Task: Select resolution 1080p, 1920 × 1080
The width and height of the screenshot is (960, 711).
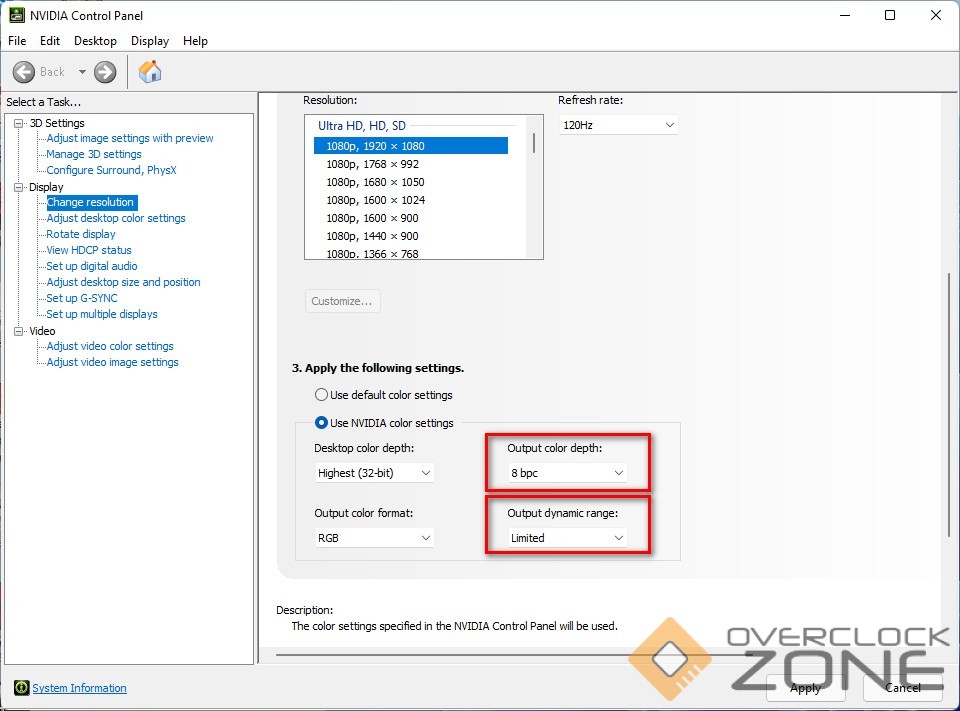Action: click(411, 146)
